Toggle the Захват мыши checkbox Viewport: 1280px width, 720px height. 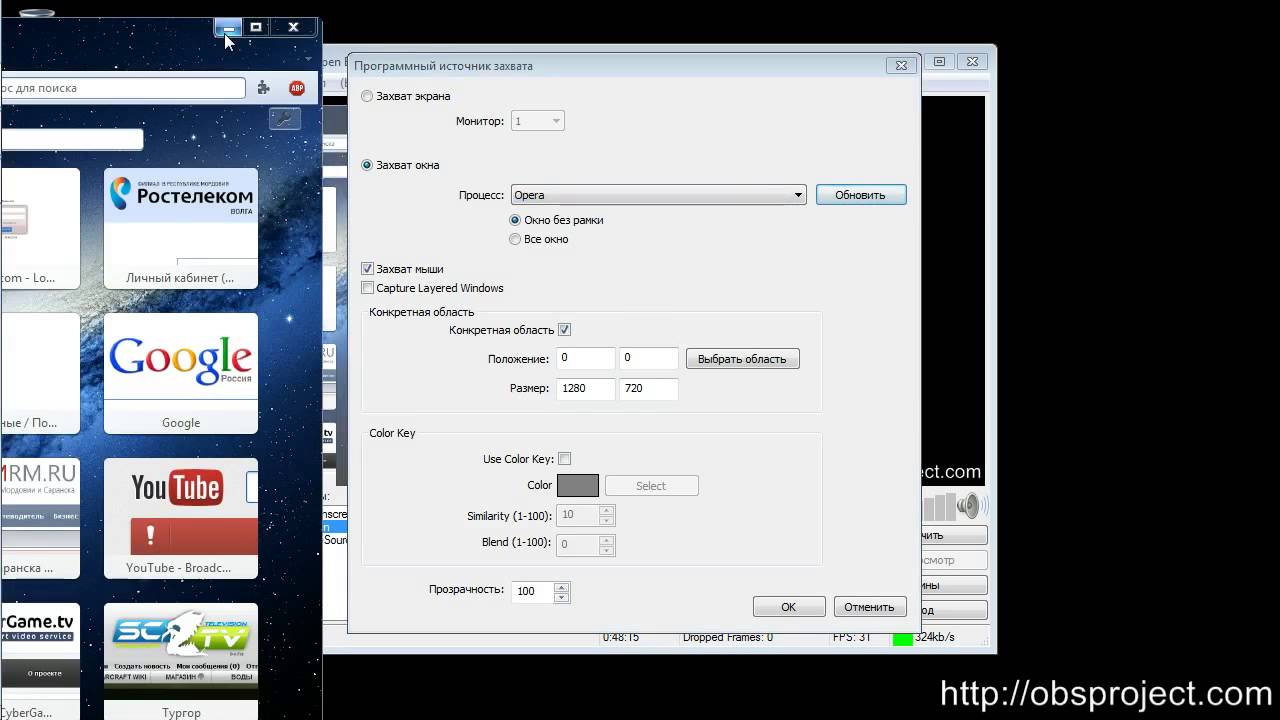click(x=367, y=269)
